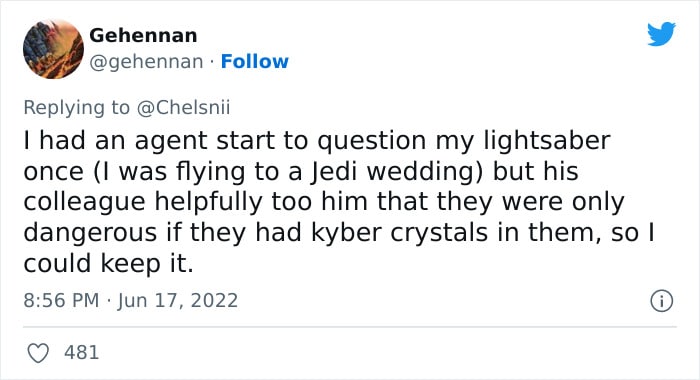This screenshot has height=380, width=700.
Task: Click the 'Replying to' label text
Action: 76,108
